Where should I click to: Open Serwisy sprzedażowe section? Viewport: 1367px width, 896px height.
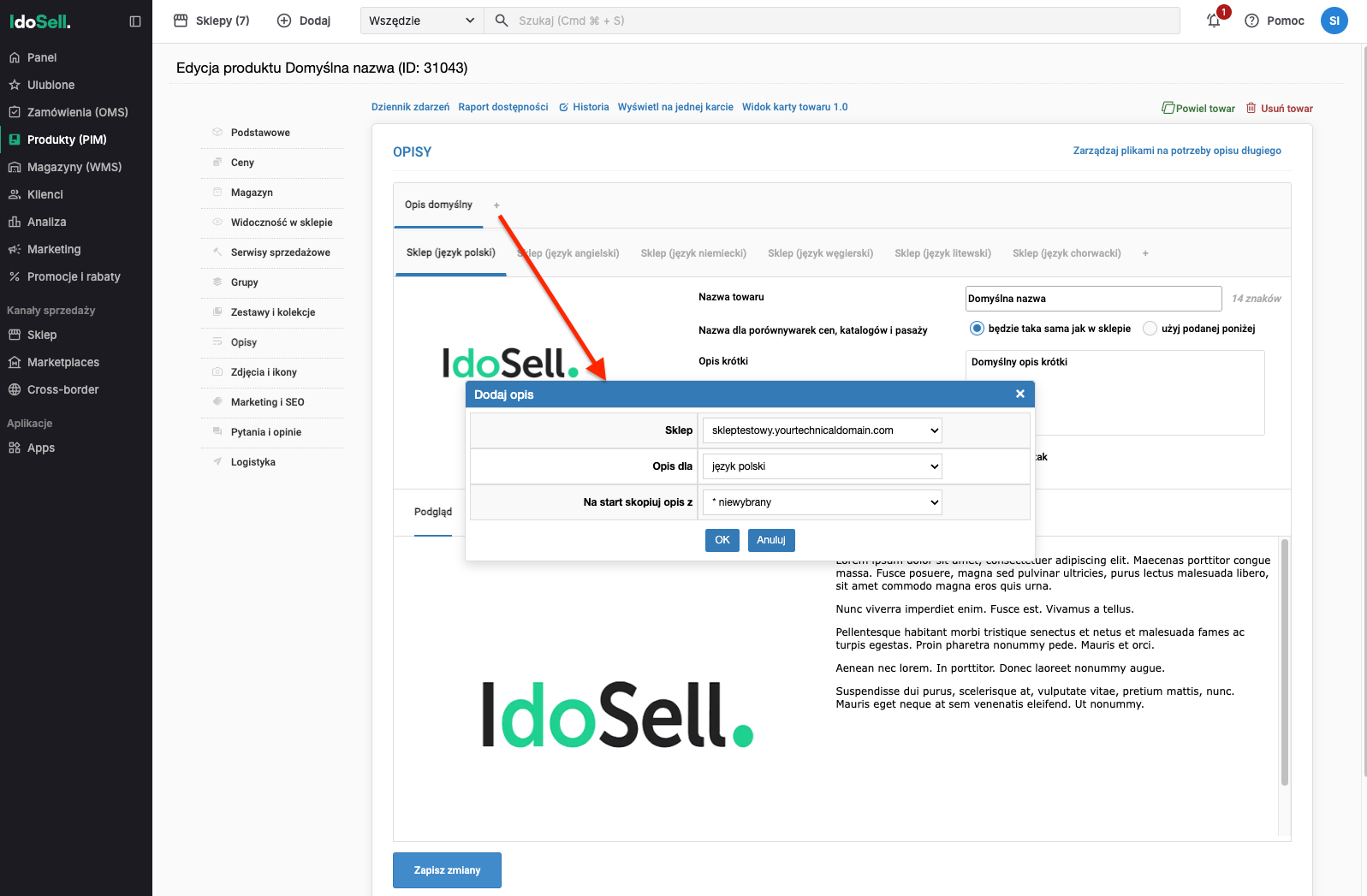pyautogui.click(x=281, y=252)
